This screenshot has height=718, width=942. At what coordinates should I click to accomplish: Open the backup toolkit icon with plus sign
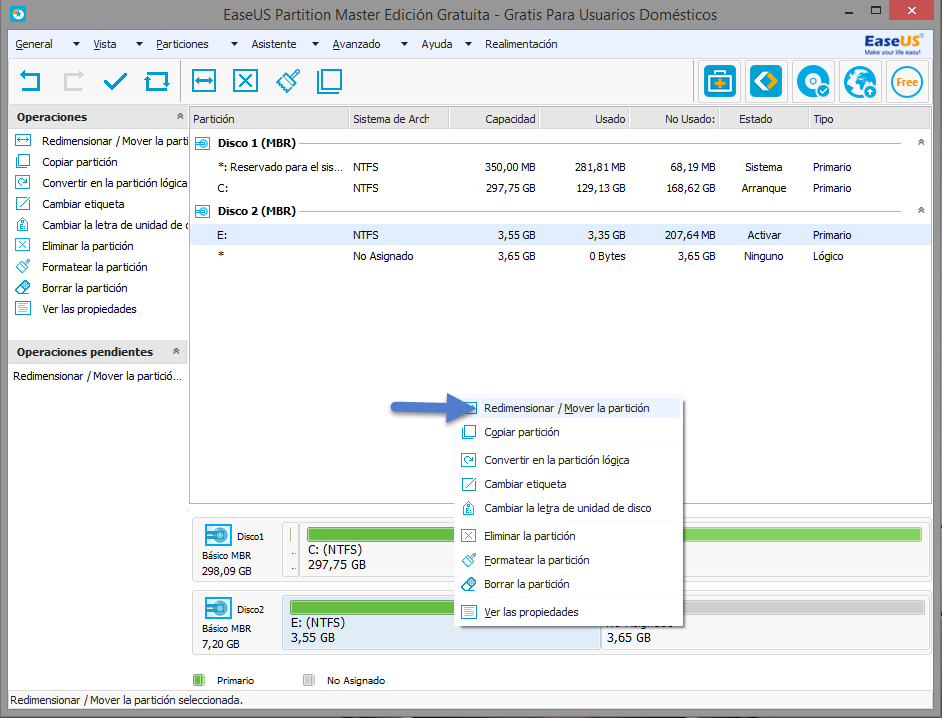coord(719,81)
